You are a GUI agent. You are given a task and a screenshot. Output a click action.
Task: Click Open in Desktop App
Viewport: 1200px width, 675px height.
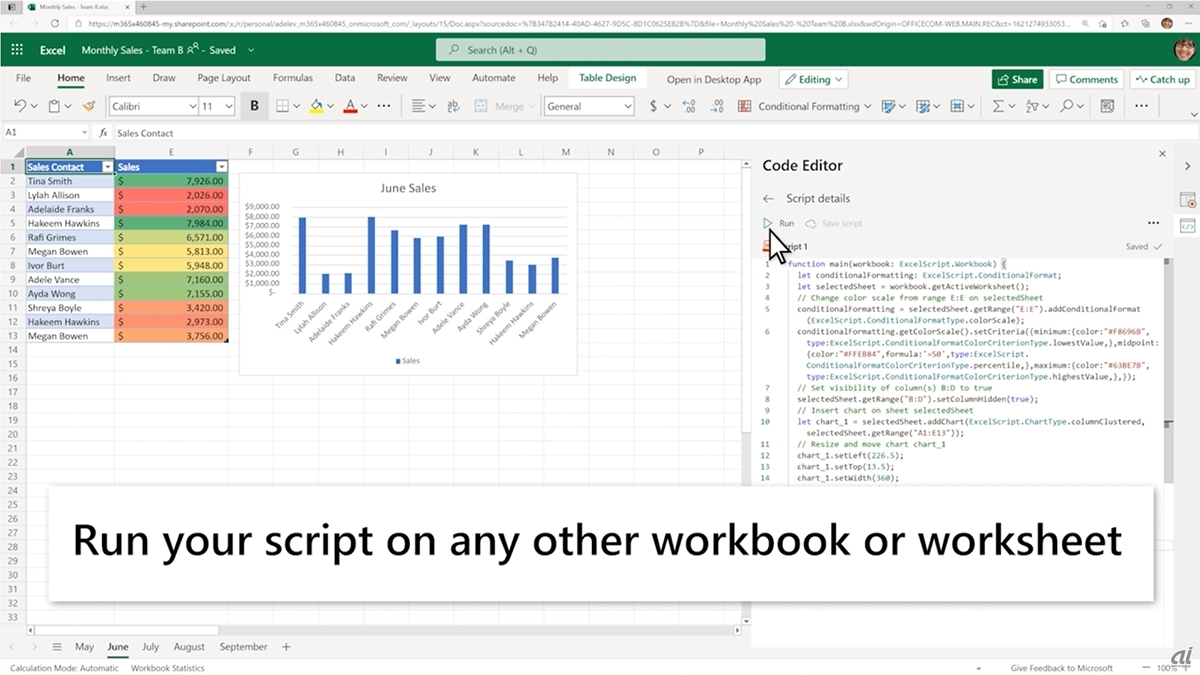point(713,79)
